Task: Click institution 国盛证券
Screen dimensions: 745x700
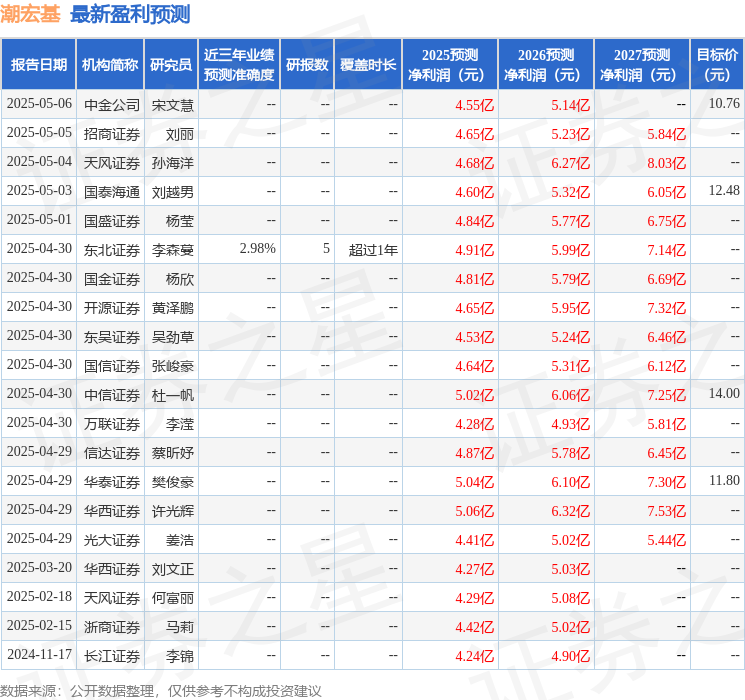Action: point(112,221)
